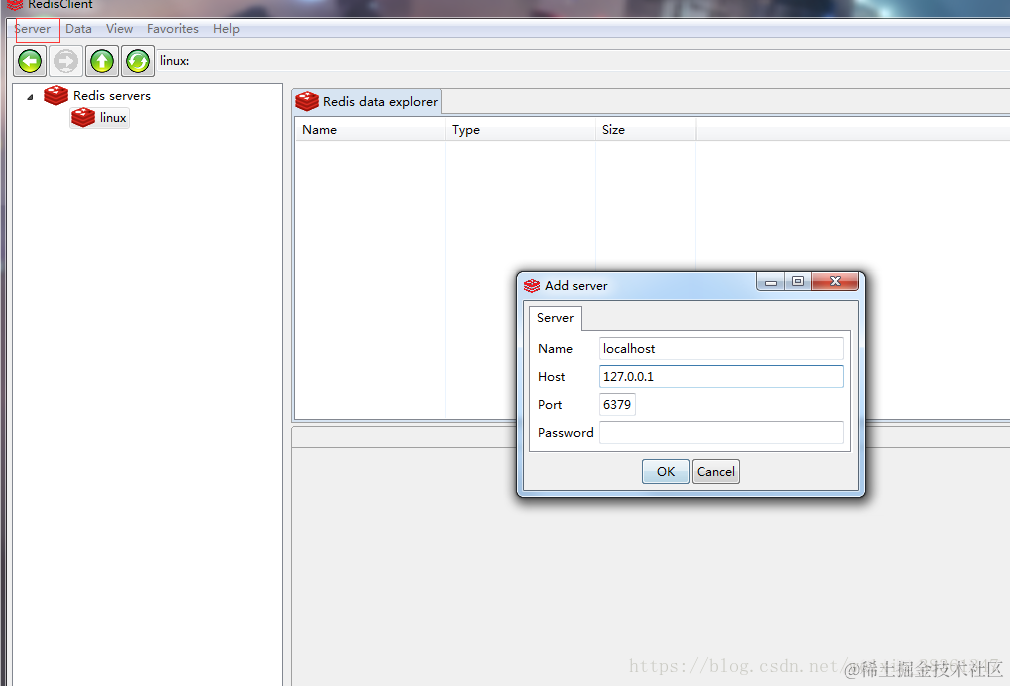The height and width of the screenshot is (686, 1010).
Task: Click the greyed Forward navigation arrow
Action: click(66, 61)
